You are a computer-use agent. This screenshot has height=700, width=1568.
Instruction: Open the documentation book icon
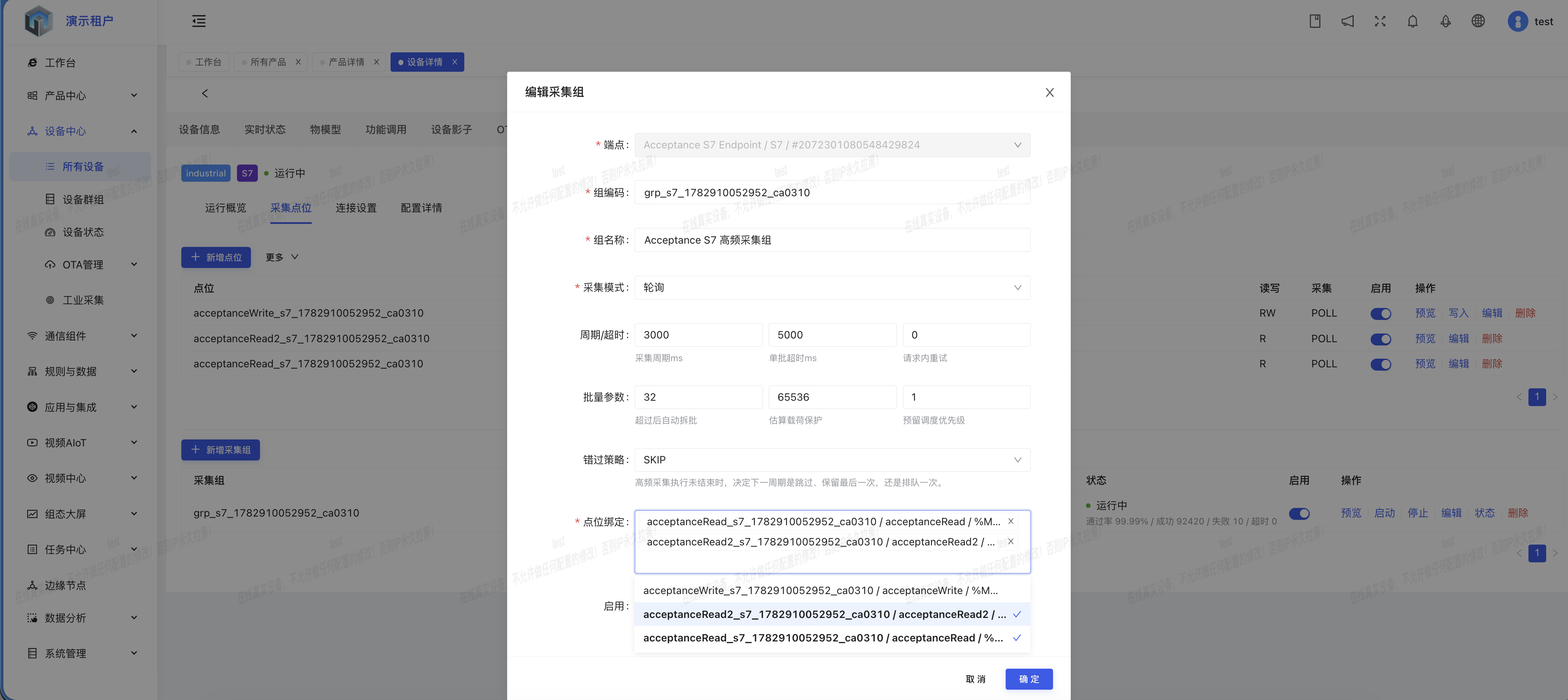click(x=1315, y=21)
